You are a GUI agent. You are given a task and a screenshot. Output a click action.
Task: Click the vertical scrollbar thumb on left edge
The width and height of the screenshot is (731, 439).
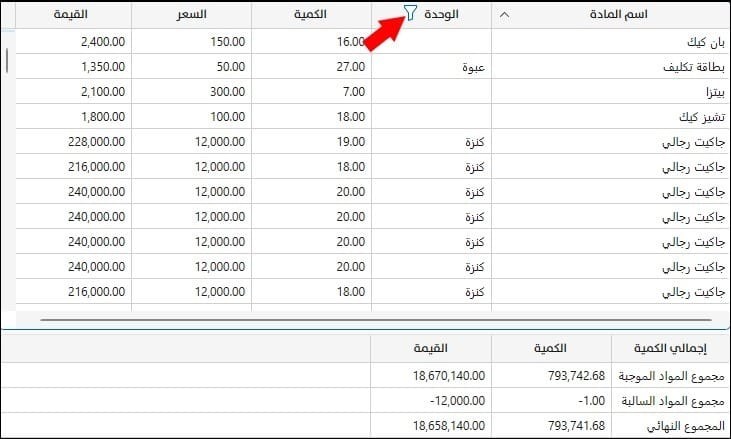coord(7,61)
